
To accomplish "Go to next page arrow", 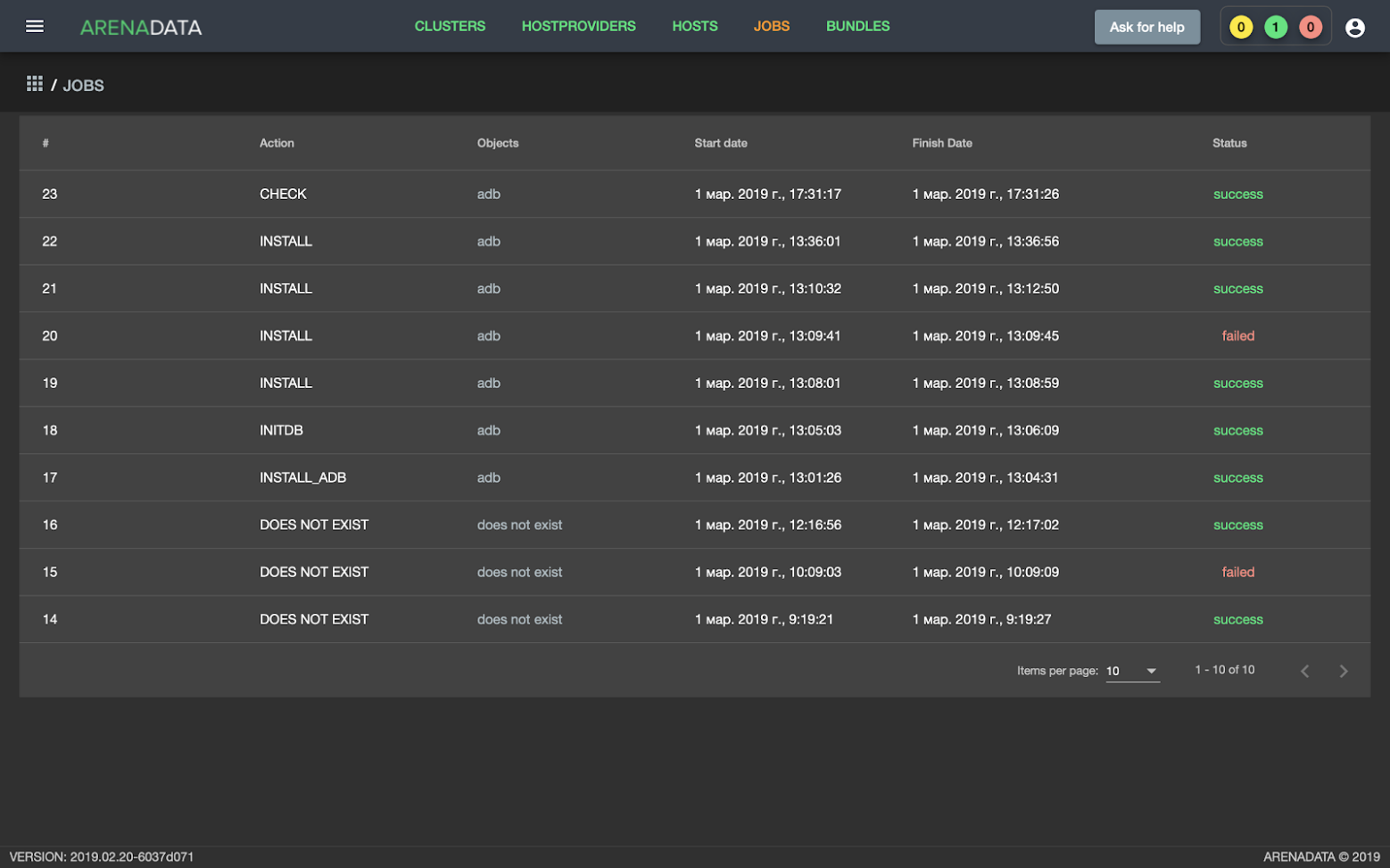I will (x=1343, y=671).
